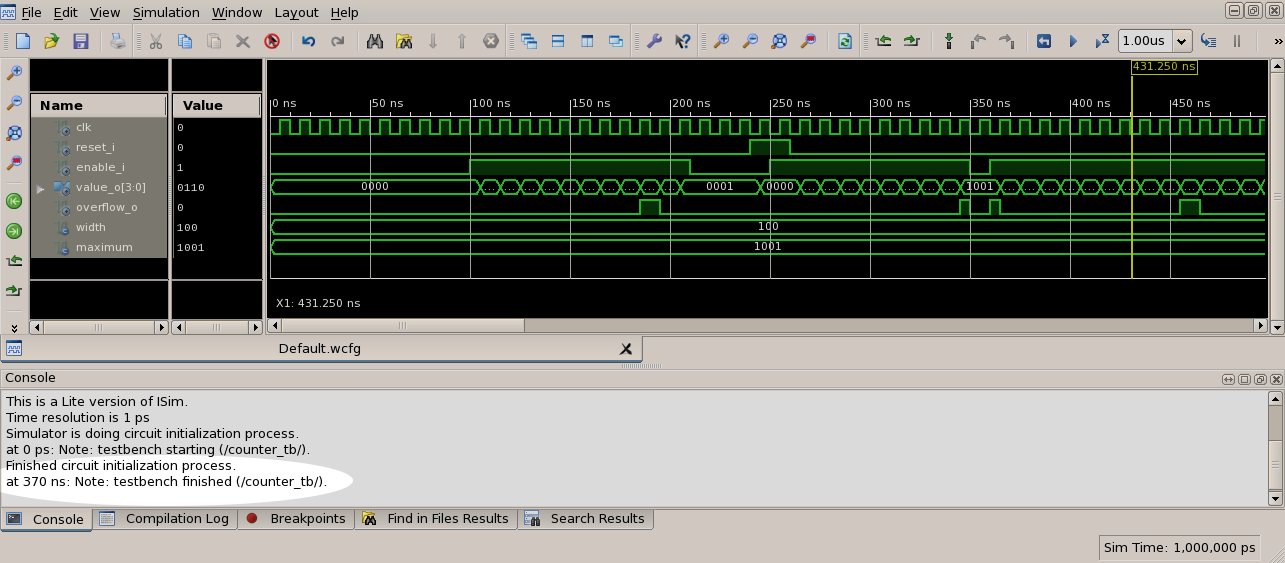This screenshot has width=1285, height=563.
Task: Open the 1.00us simulation time dropdown
Action: [x=1181, y=41]
